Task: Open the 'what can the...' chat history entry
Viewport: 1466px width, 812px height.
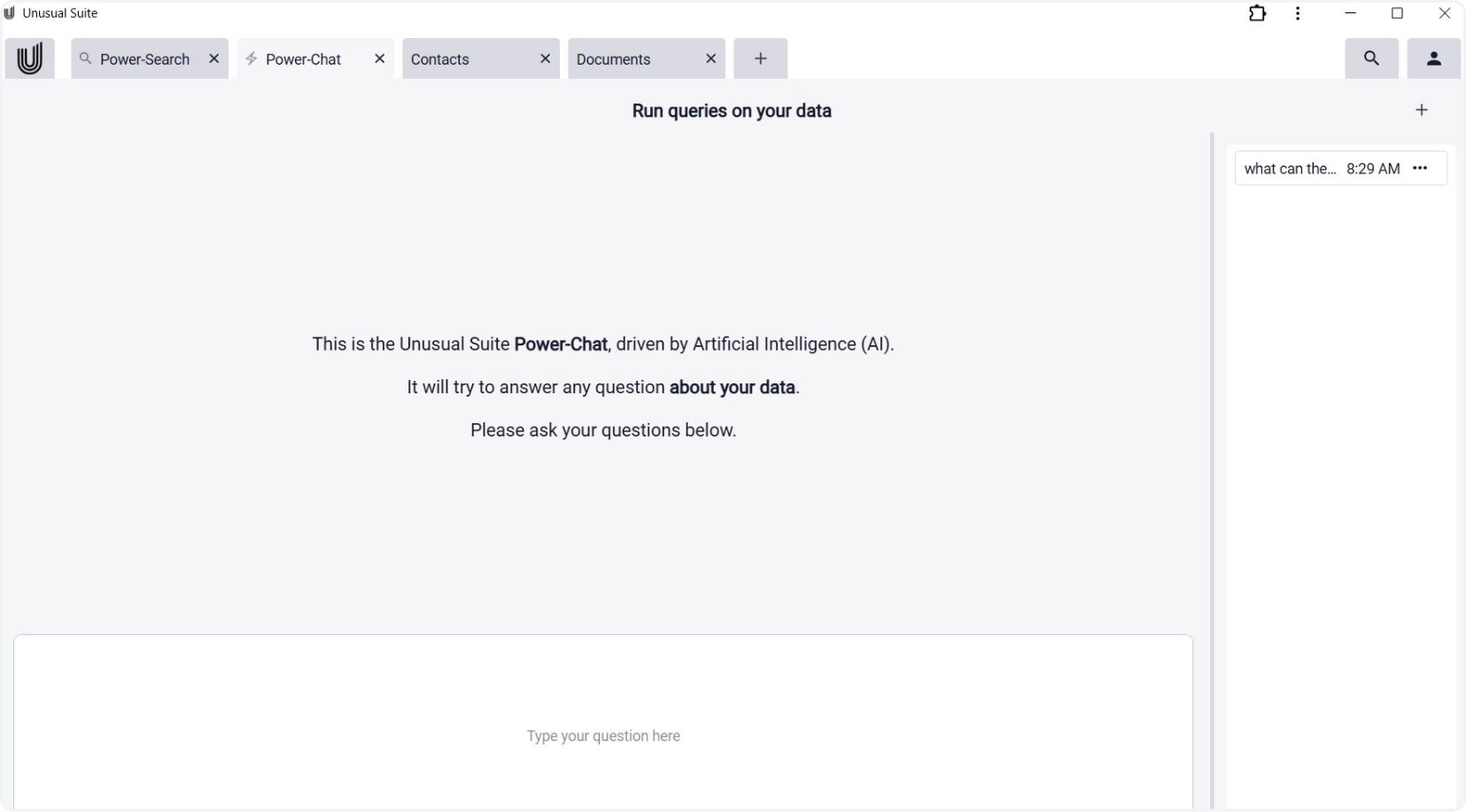Action: (1290, 168)
